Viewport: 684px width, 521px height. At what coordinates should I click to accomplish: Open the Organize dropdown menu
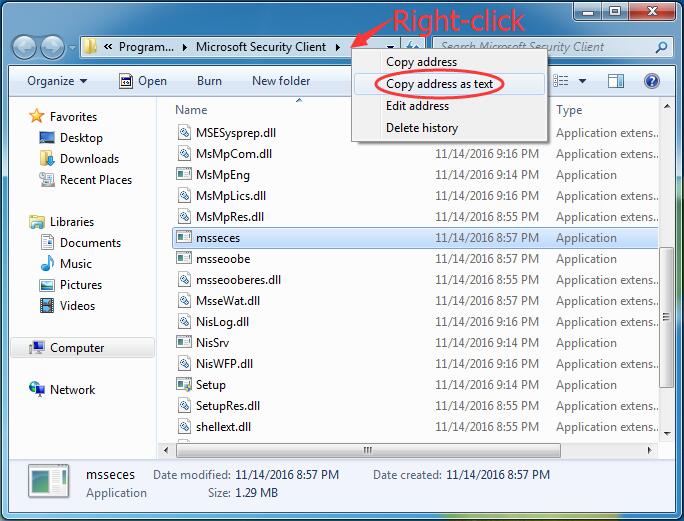[x=57, y=81]
